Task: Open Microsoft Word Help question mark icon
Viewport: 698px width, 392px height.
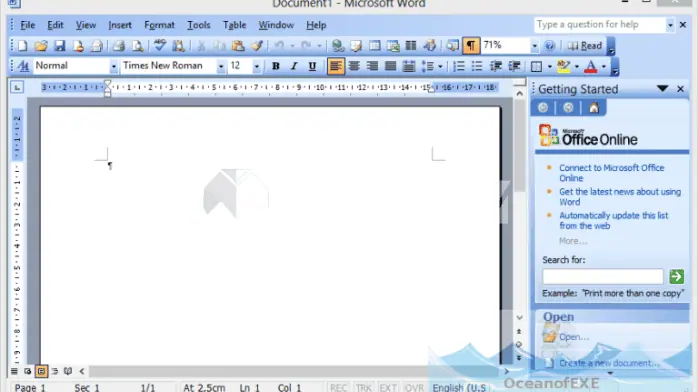Action: (x=550, y=46)
